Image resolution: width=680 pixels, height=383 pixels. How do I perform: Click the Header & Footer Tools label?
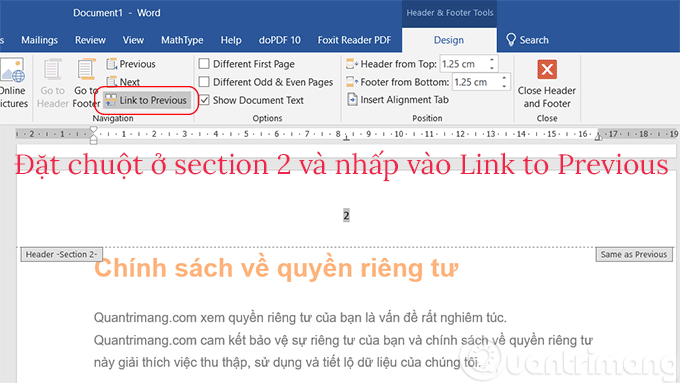pyautogui.click(x=449, y=13)
